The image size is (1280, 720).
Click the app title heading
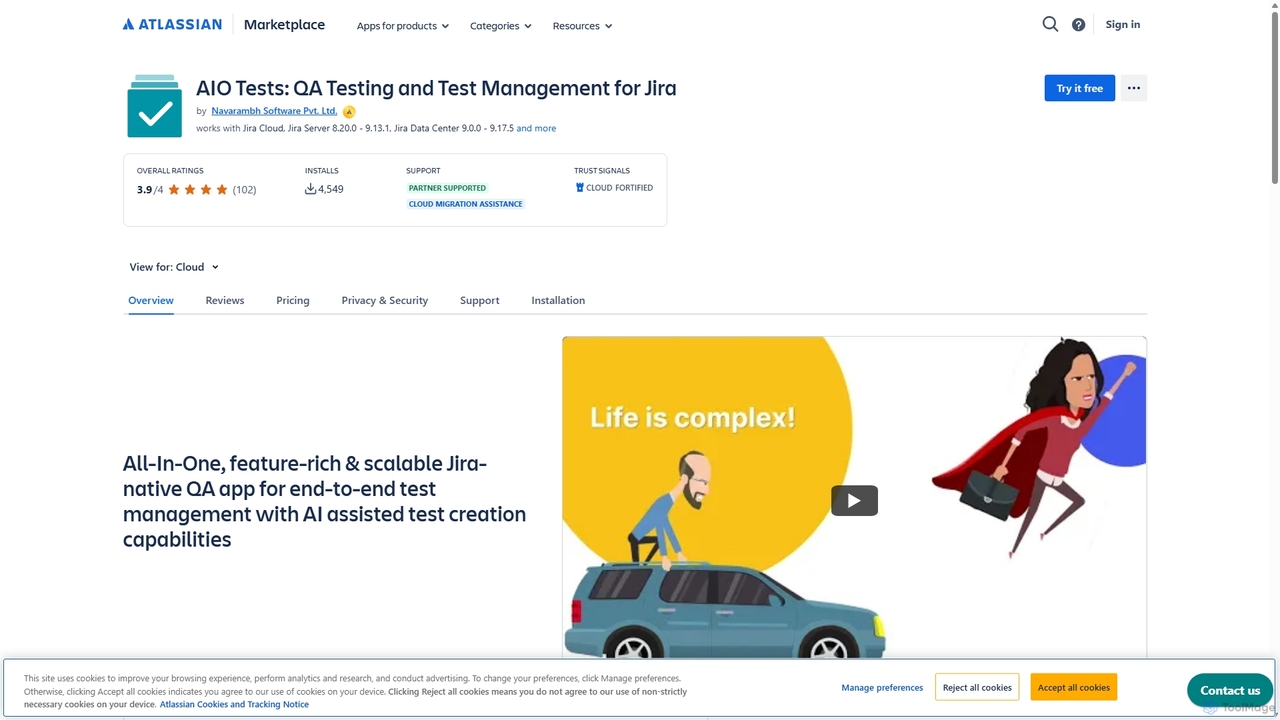click(x=436, y=88)
